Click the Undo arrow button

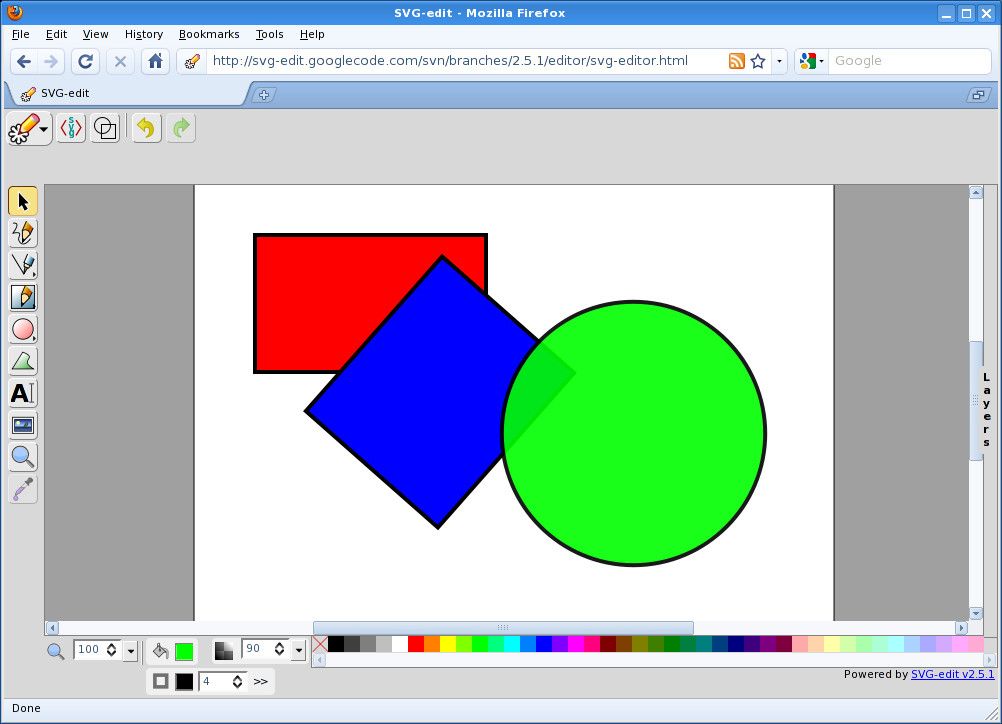[x=147, y=128]
